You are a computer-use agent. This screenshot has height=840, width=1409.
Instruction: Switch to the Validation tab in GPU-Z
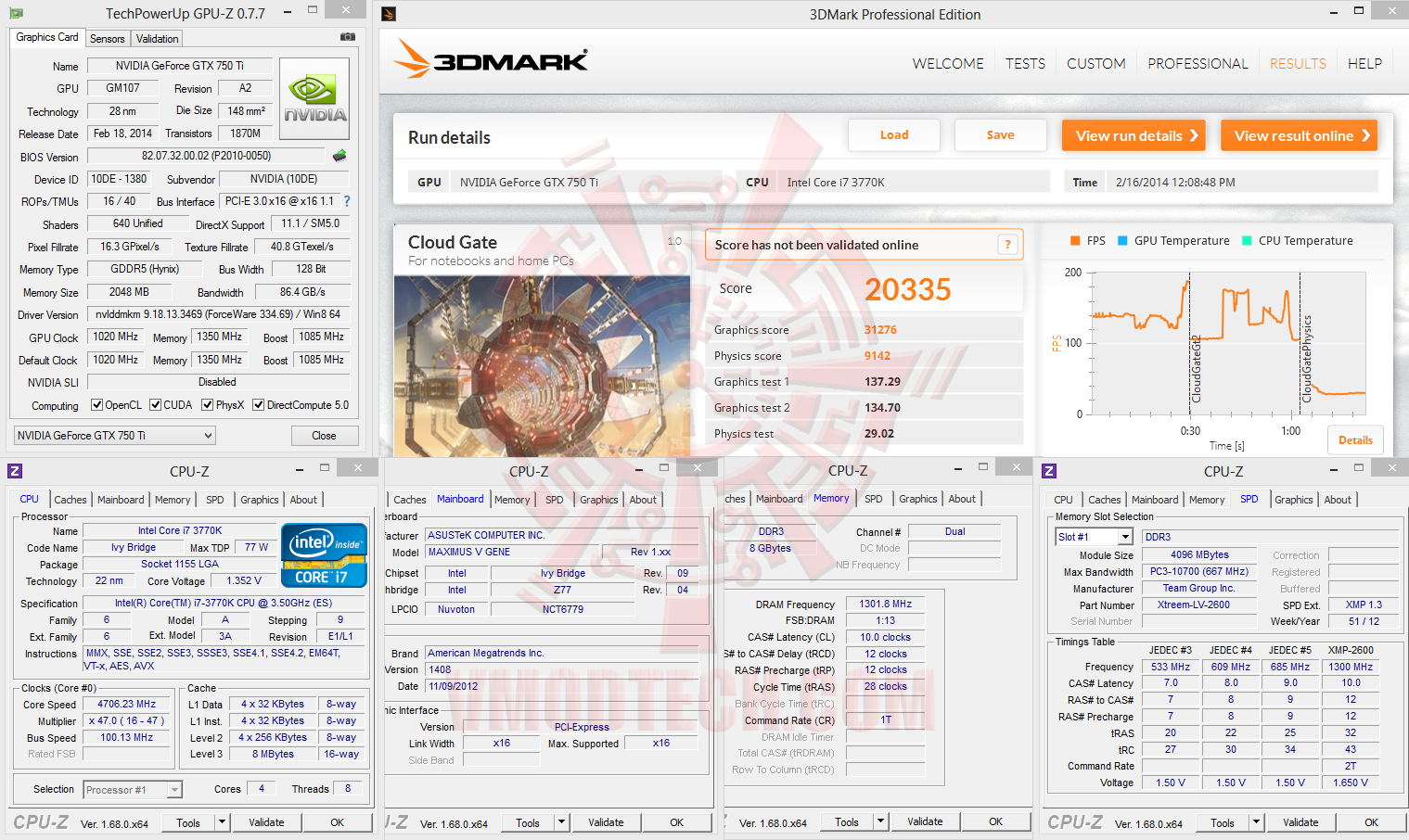[x=157, y=39]
